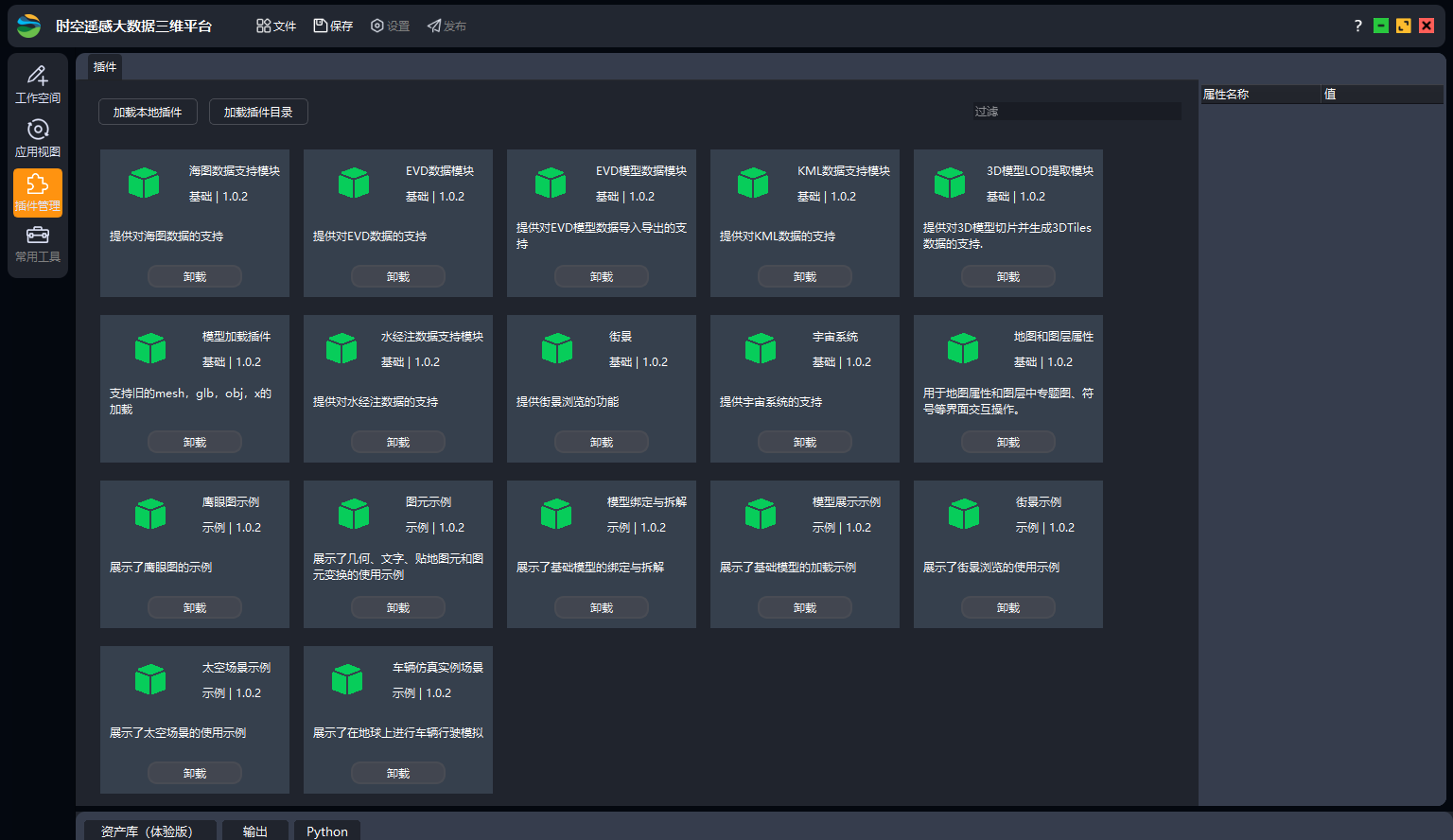Open the help question mark icon

tap(1359, 26)
